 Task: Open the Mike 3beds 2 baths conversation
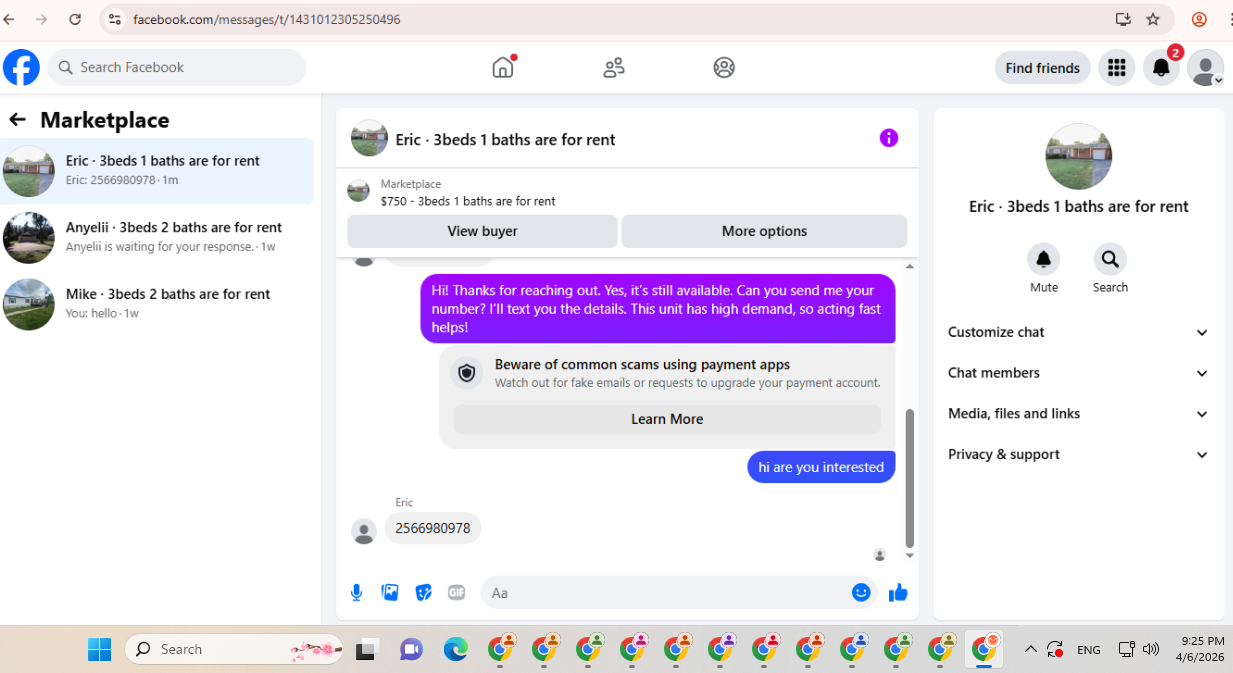click(x=157, y=304)
